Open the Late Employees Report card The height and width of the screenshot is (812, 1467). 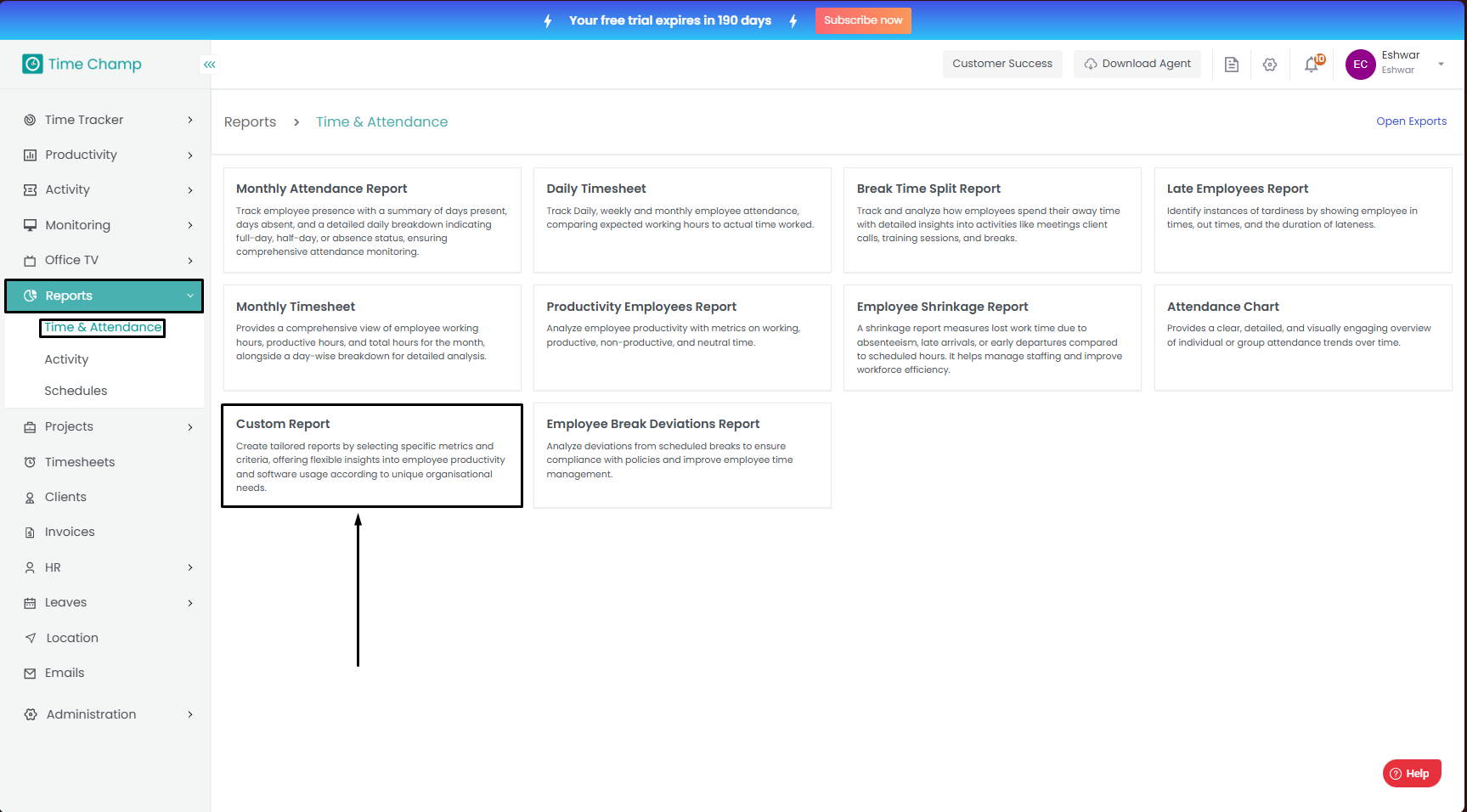[1303, 220]
